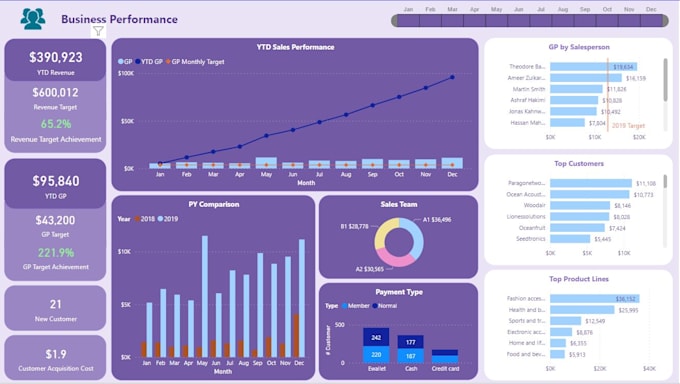Click the Cash 187 Member bar segment

(410, 356)
